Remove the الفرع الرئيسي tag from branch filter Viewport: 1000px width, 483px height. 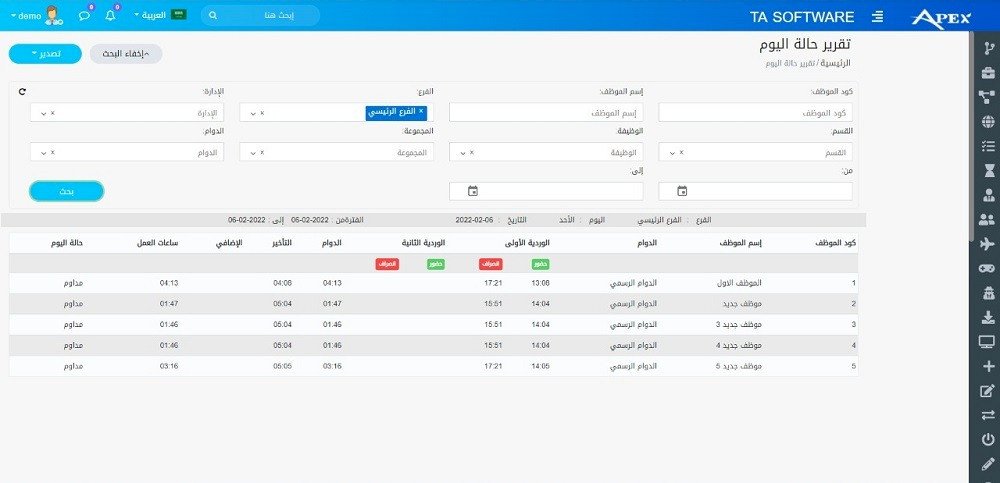(x=421, y=112)
